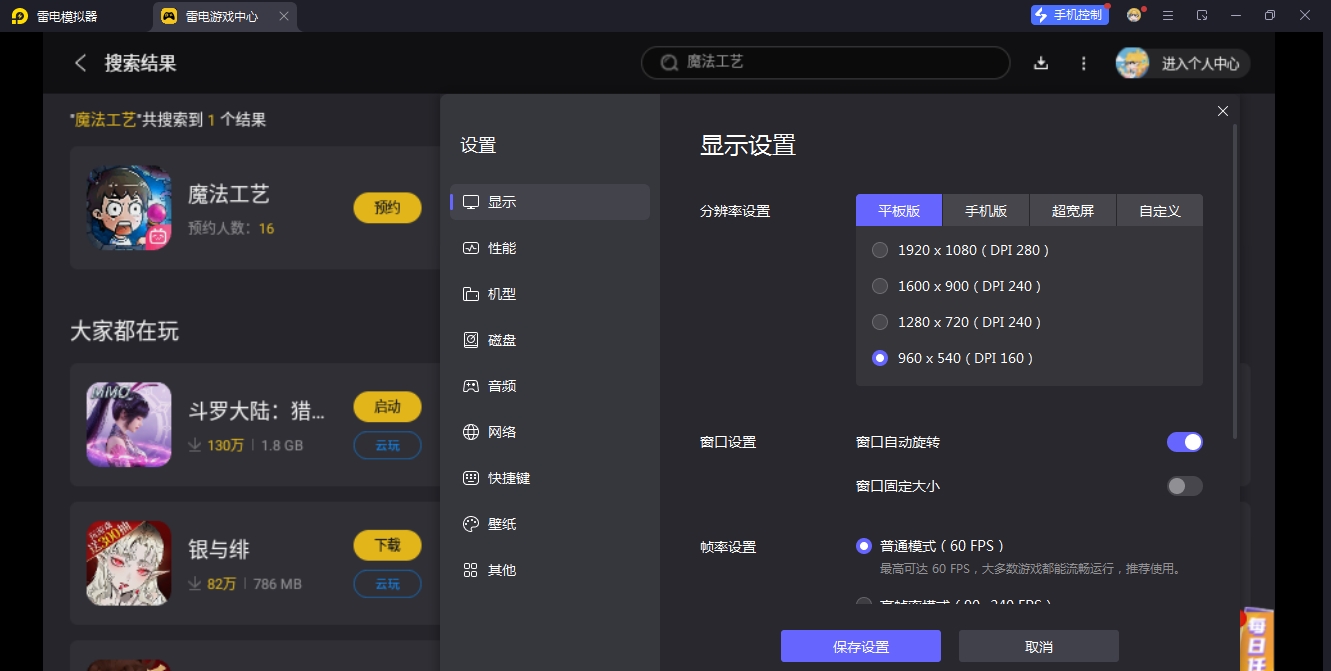
Task: Enable the 窗口固定大小 switch
Action: [1184, 486]
